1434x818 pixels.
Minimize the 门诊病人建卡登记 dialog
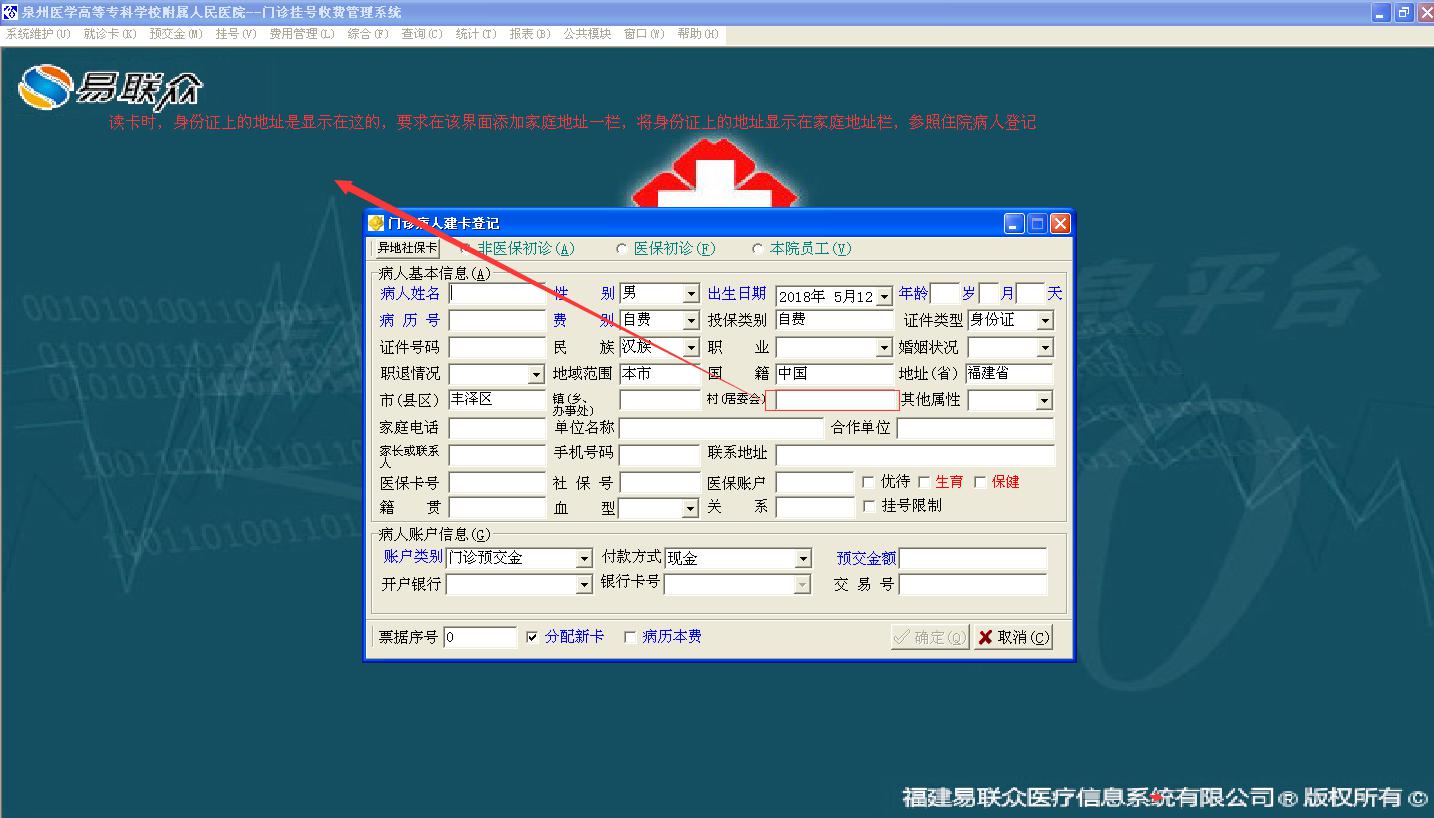1015,223
